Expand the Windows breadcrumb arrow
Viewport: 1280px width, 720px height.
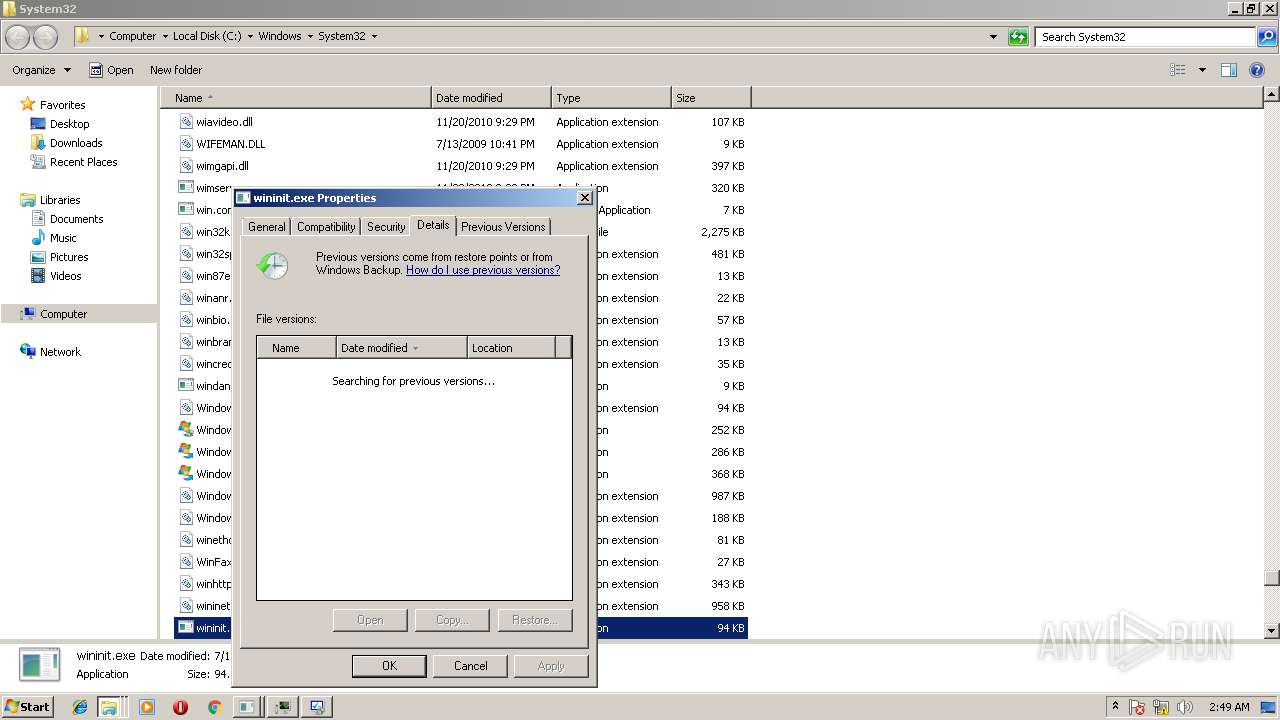click(x=310, y=37)
